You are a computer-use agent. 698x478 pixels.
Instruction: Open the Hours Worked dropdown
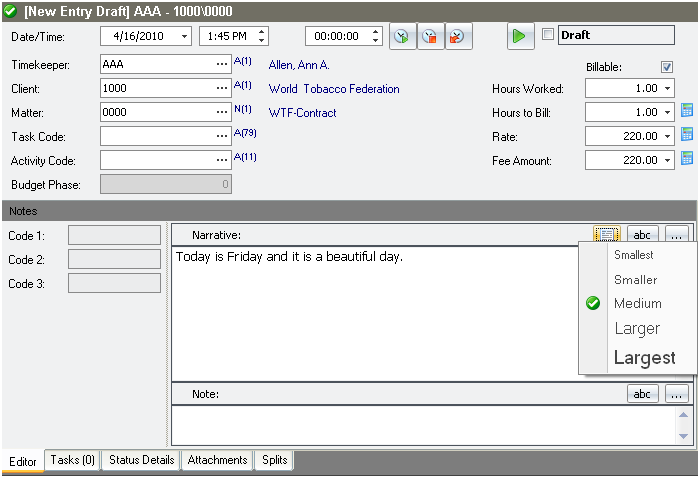667,89
